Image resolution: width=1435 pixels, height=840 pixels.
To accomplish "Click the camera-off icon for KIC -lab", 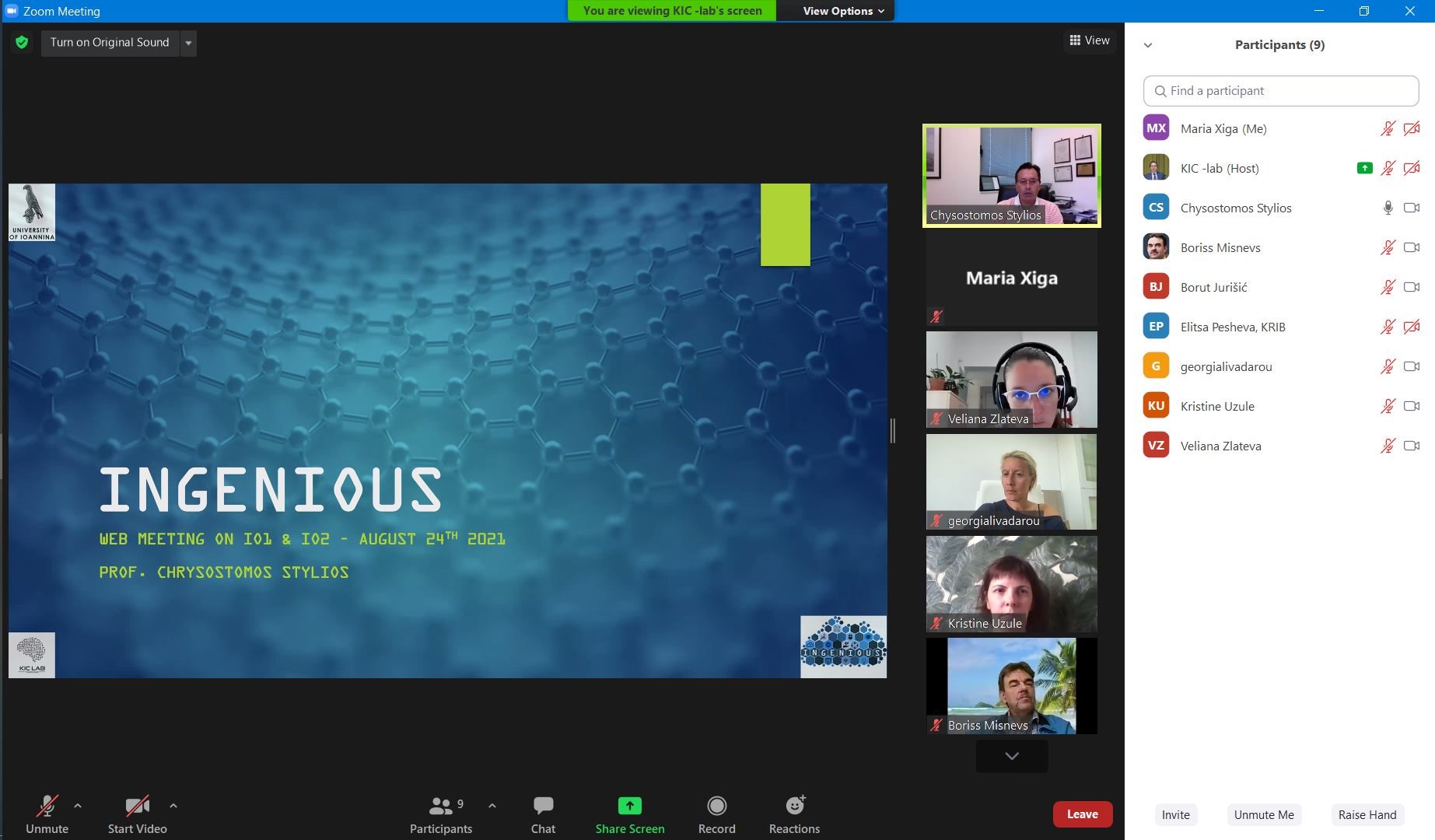I will click(1412, 168).
